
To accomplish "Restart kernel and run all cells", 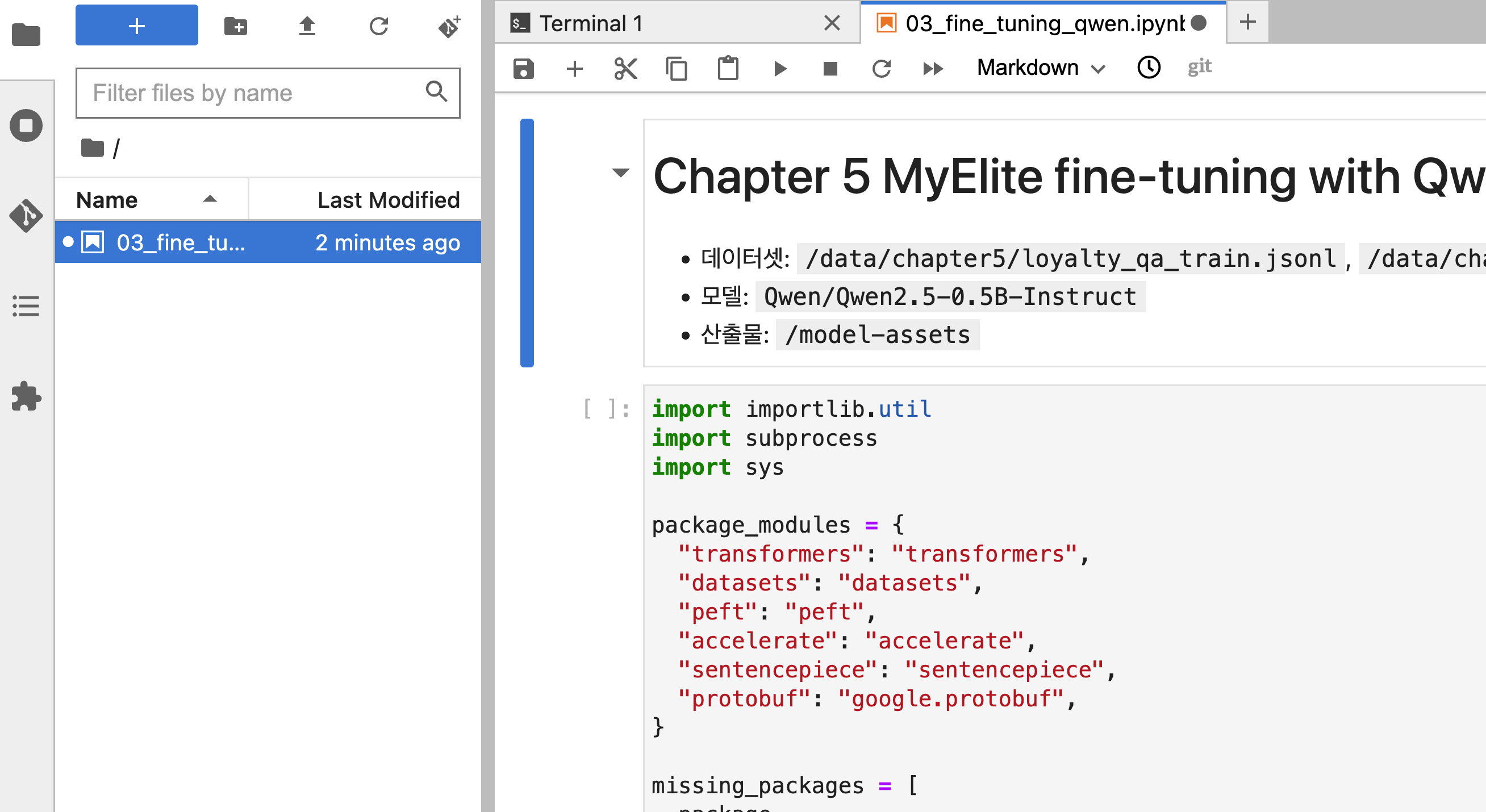I will [933, 69].
